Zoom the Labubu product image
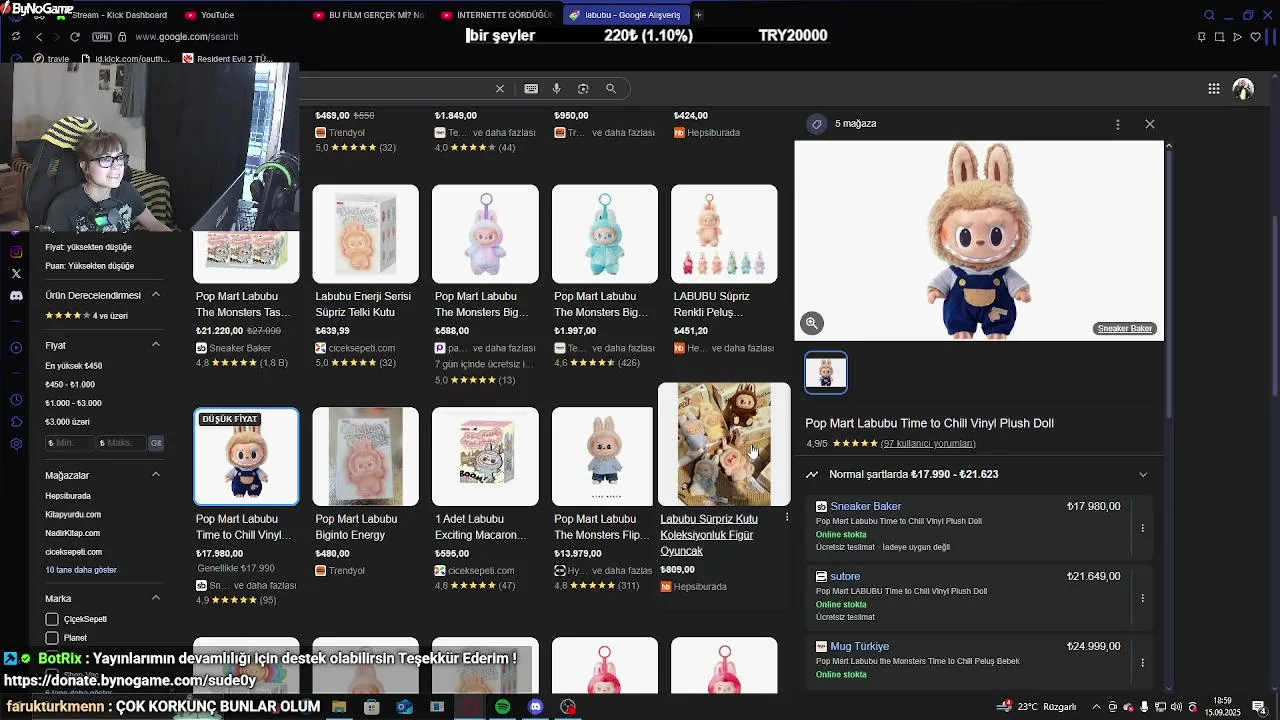 pyautogui.click(x=812, y=323)
